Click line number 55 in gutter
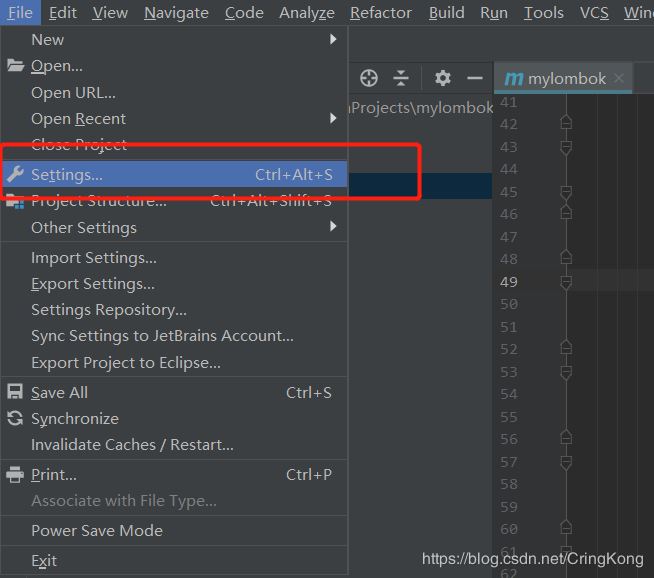The image size is (654, 578). coord(509,417)
